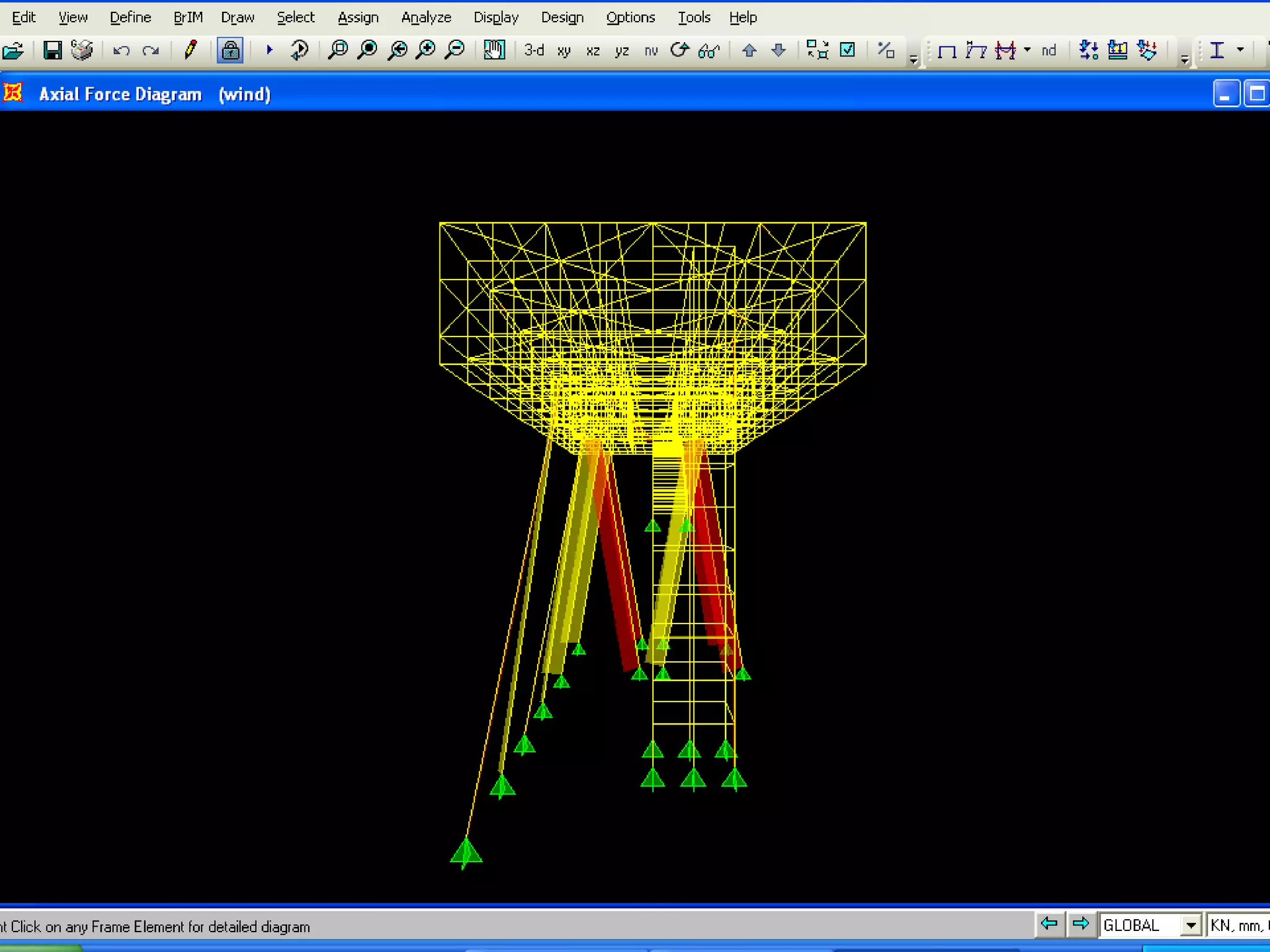Click the Zoom In One Step icon
This screenshot has height=952, width=1270.
tap(426, 50)
